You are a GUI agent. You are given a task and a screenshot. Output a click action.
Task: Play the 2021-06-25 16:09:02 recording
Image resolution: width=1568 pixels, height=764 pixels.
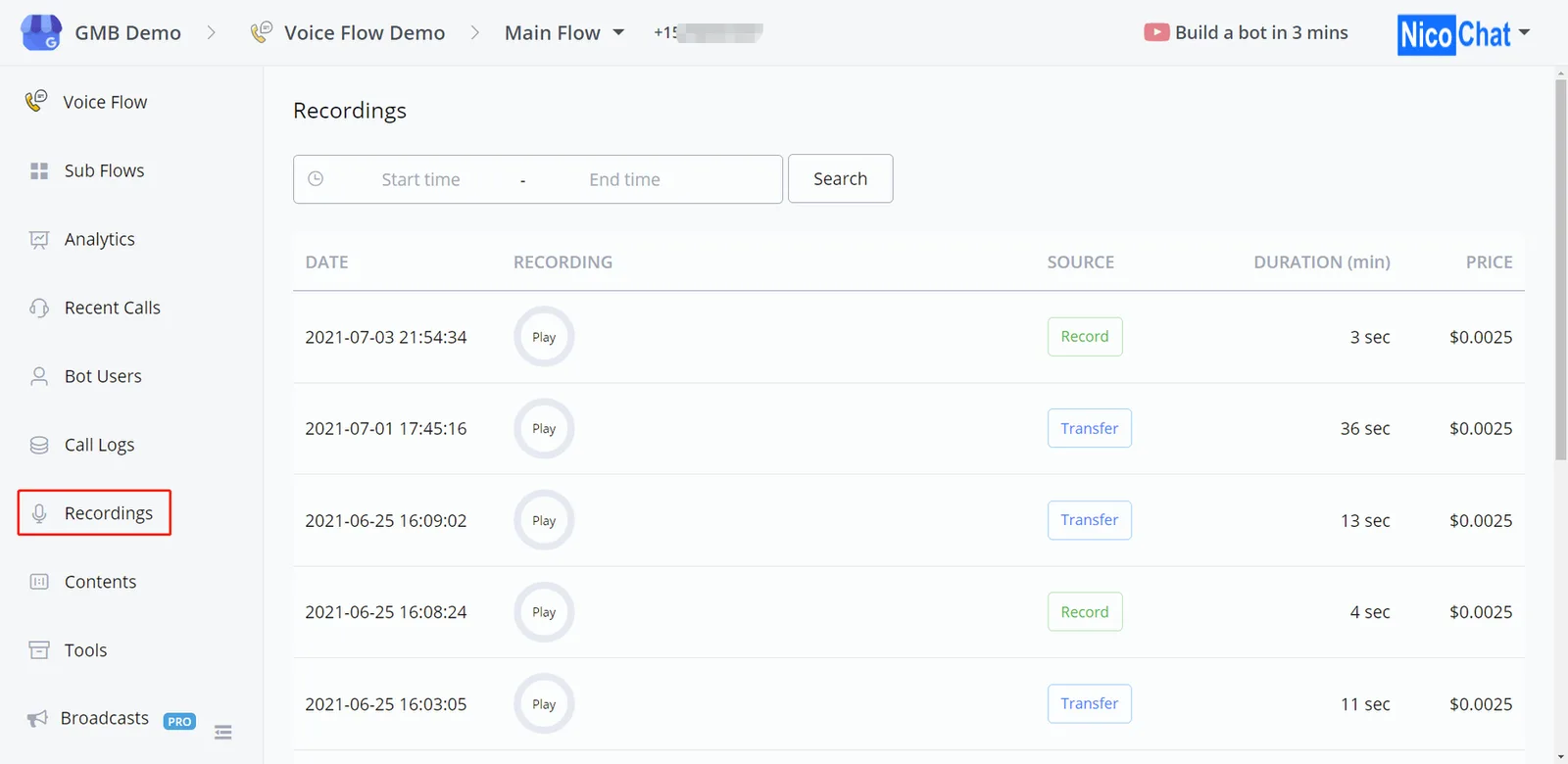click(544, 520)
